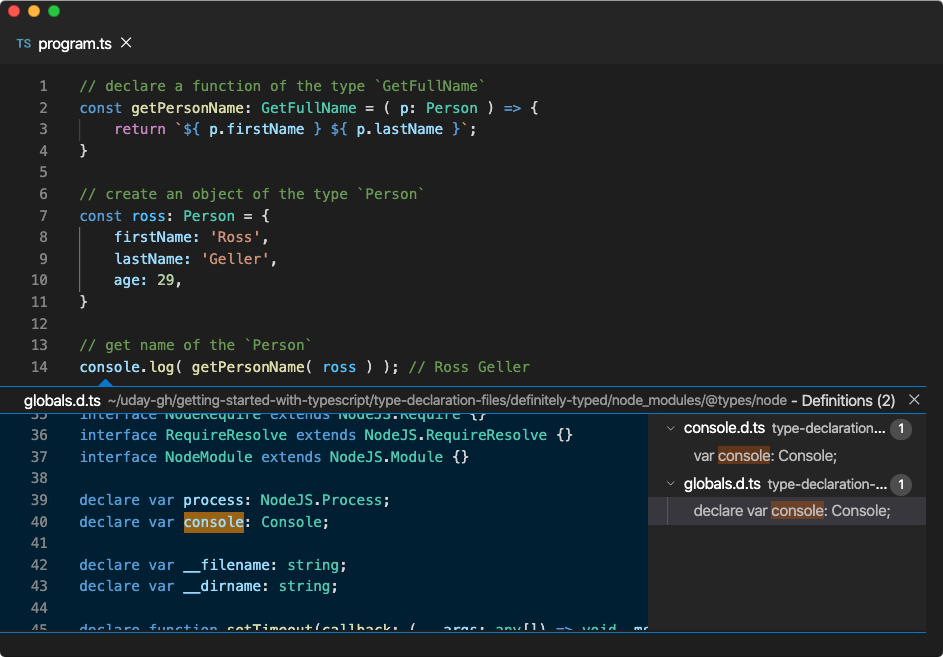Click the TS language icon on the program.ts tab
This screenshot has width=943, height=657.
coord(23,44)
